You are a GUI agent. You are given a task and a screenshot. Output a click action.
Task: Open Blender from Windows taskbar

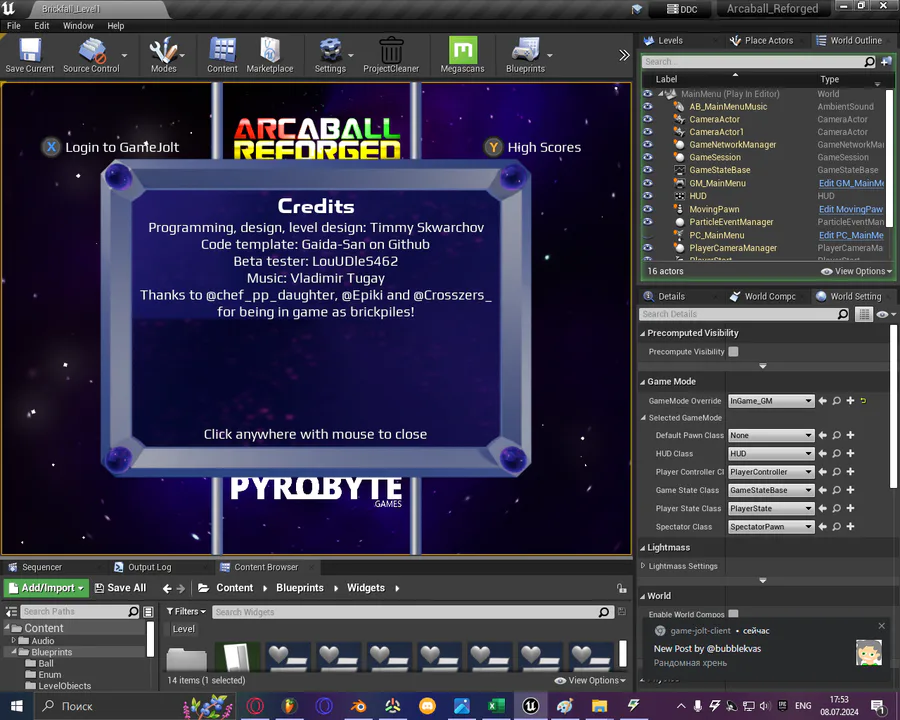coord(359,706)
